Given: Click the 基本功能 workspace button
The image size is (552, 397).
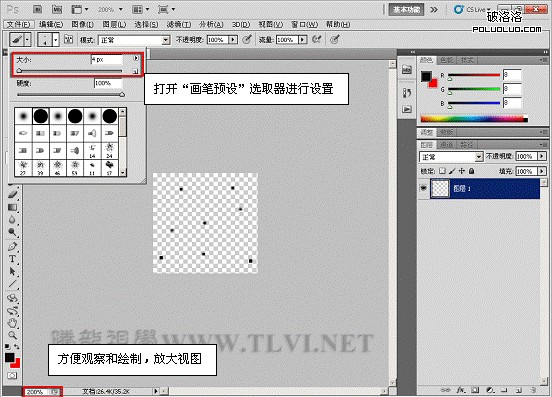Looking at the screenshot, I should (406, 10).
